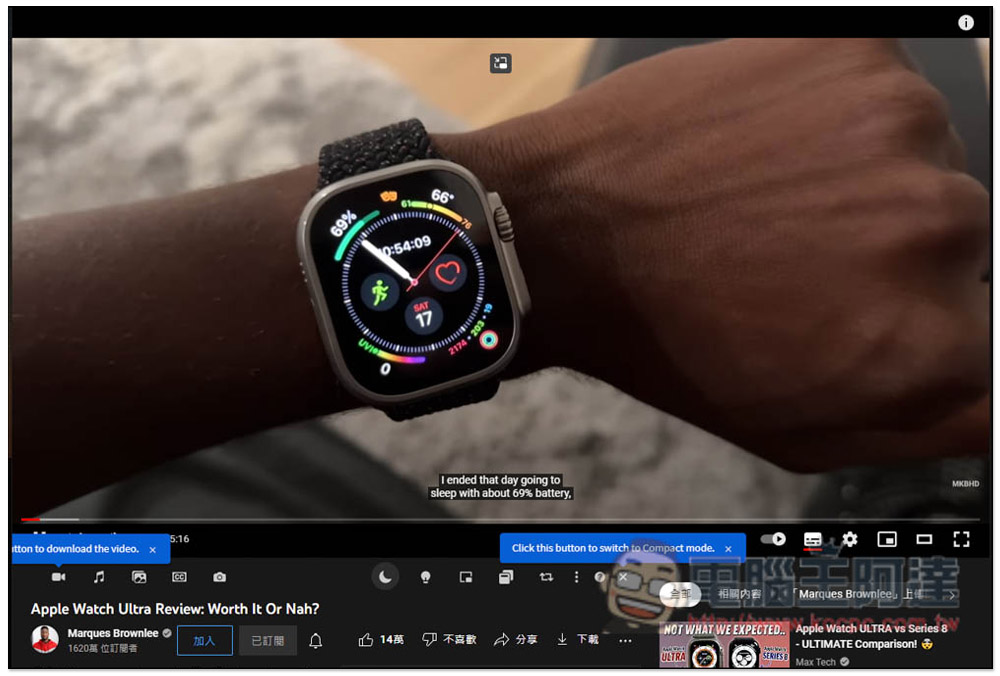Screen dimensions: 1000x676
Task: Toggle the moon dark mode button
Action: click(385, 577)
